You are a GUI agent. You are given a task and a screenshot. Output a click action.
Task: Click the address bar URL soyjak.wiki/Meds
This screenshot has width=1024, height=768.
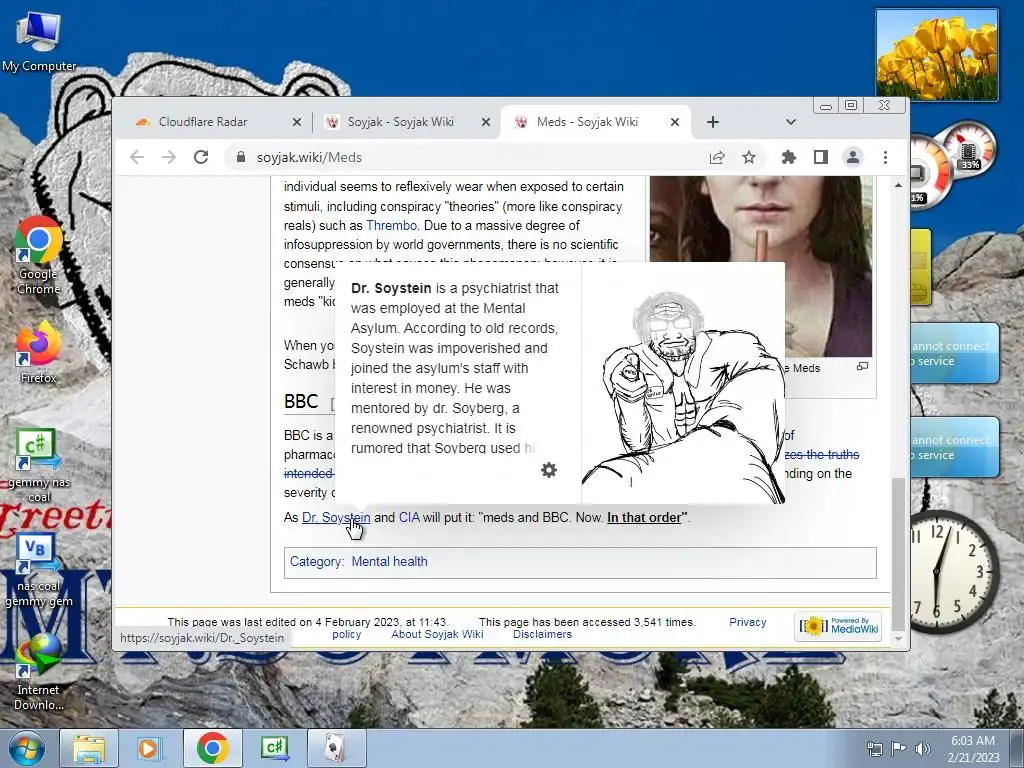click(x=309, y=157)
